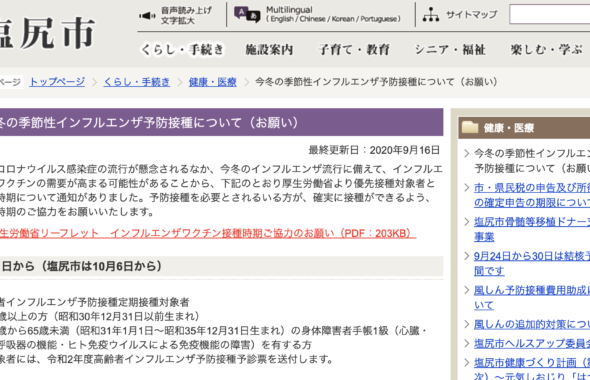Open the サイトマップ link
The image size is (590, 380).
471,15
